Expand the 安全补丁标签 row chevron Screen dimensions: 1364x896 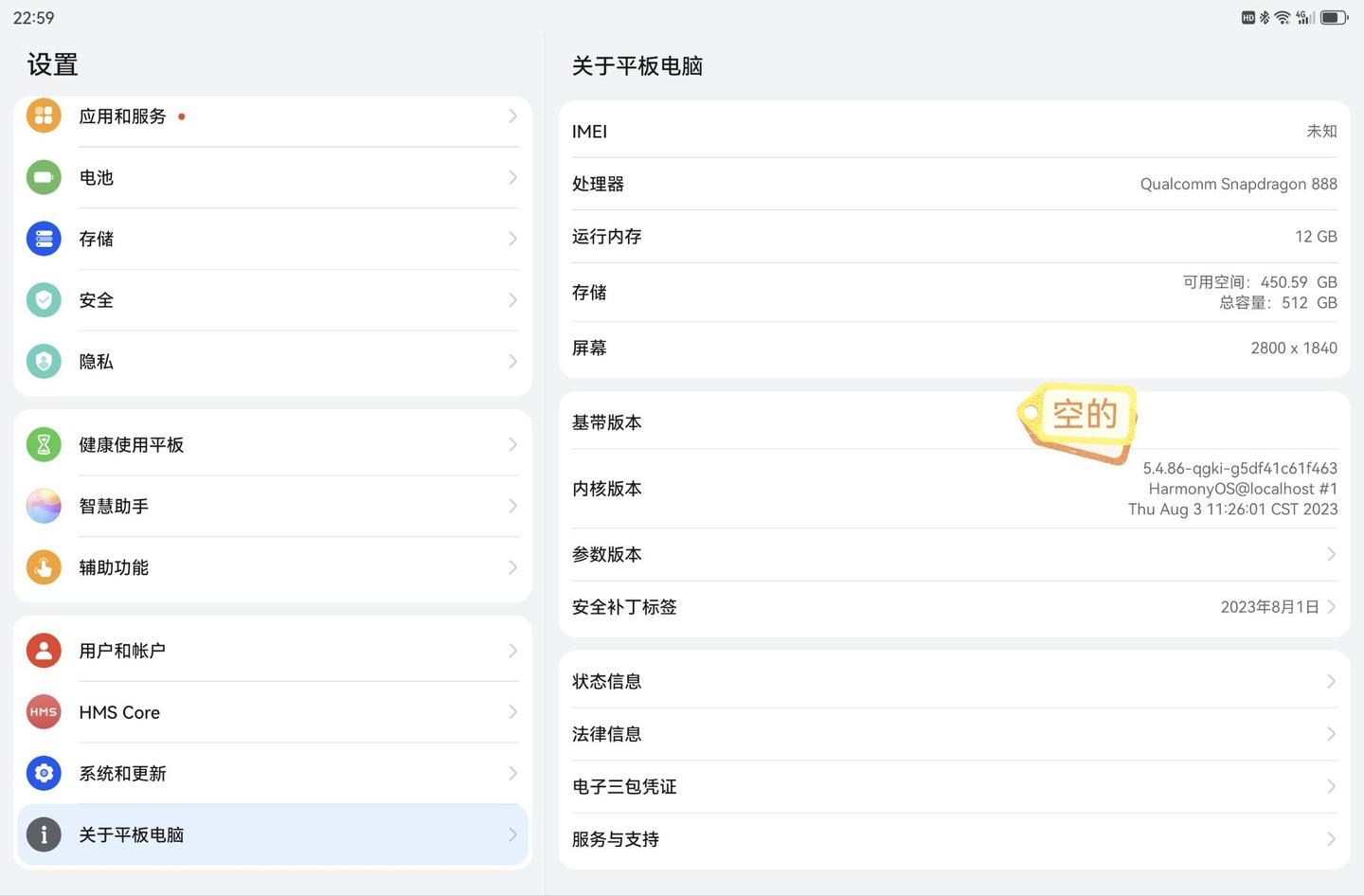coord(1331,607)
